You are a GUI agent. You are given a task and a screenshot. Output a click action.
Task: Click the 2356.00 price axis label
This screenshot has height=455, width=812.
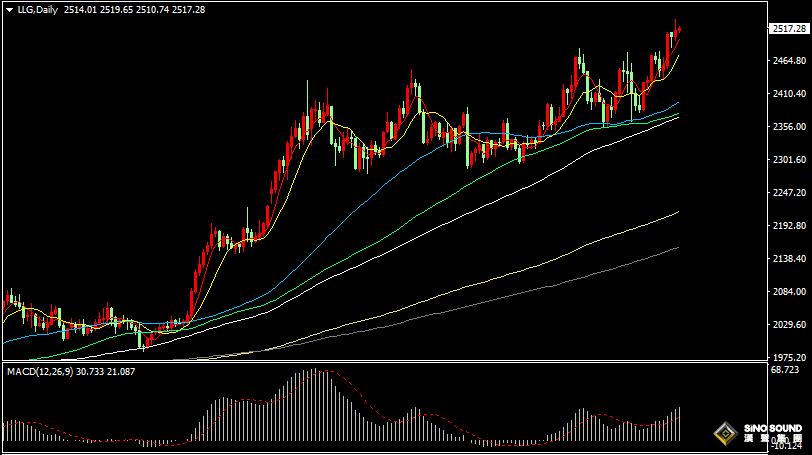click(x=788, y=127)
